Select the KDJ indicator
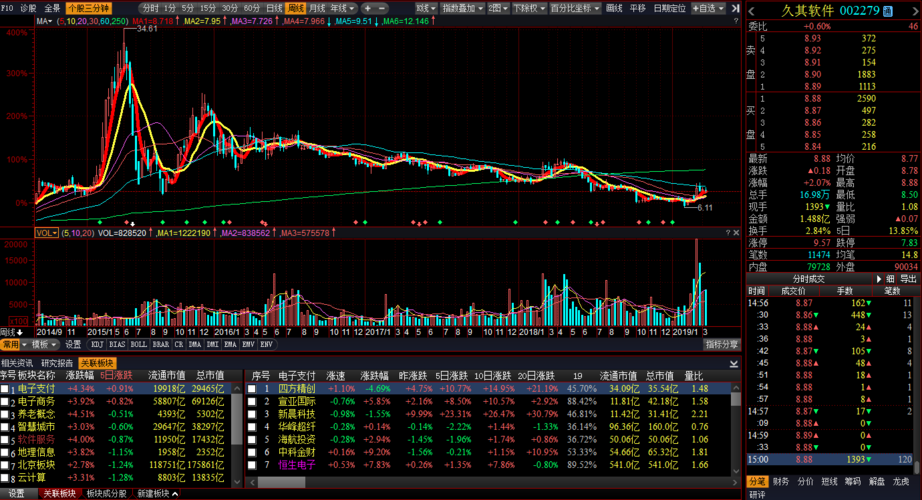 coord(97,345)
